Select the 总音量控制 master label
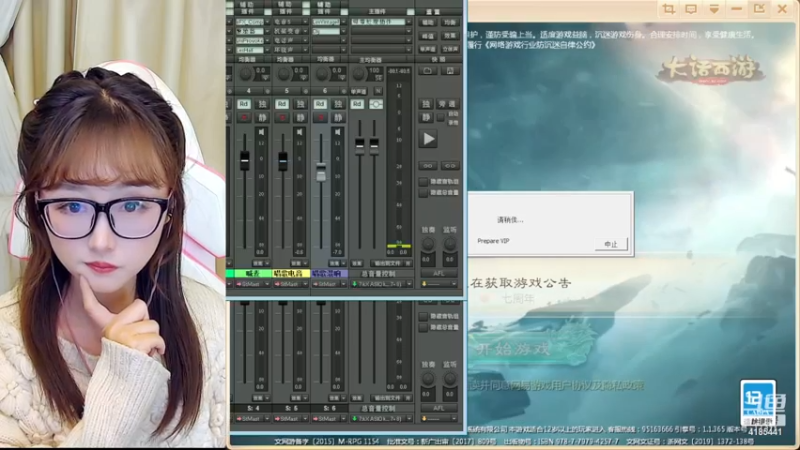Screen dimensions: 800x450 [379, 274]
